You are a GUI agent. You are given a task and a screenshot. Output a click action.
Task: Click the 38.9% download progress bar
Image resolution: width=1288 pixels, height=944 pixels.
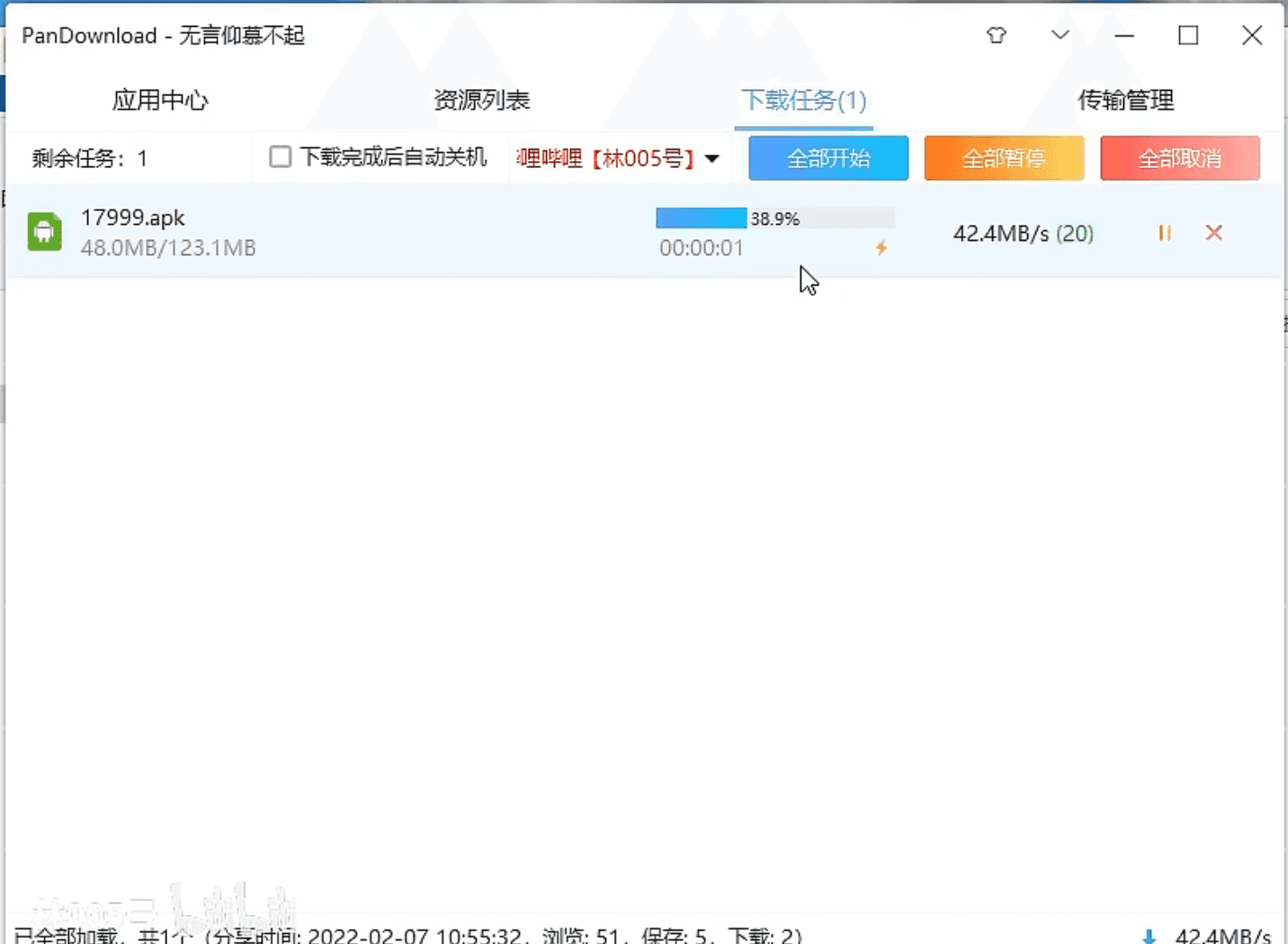point(775,218)
